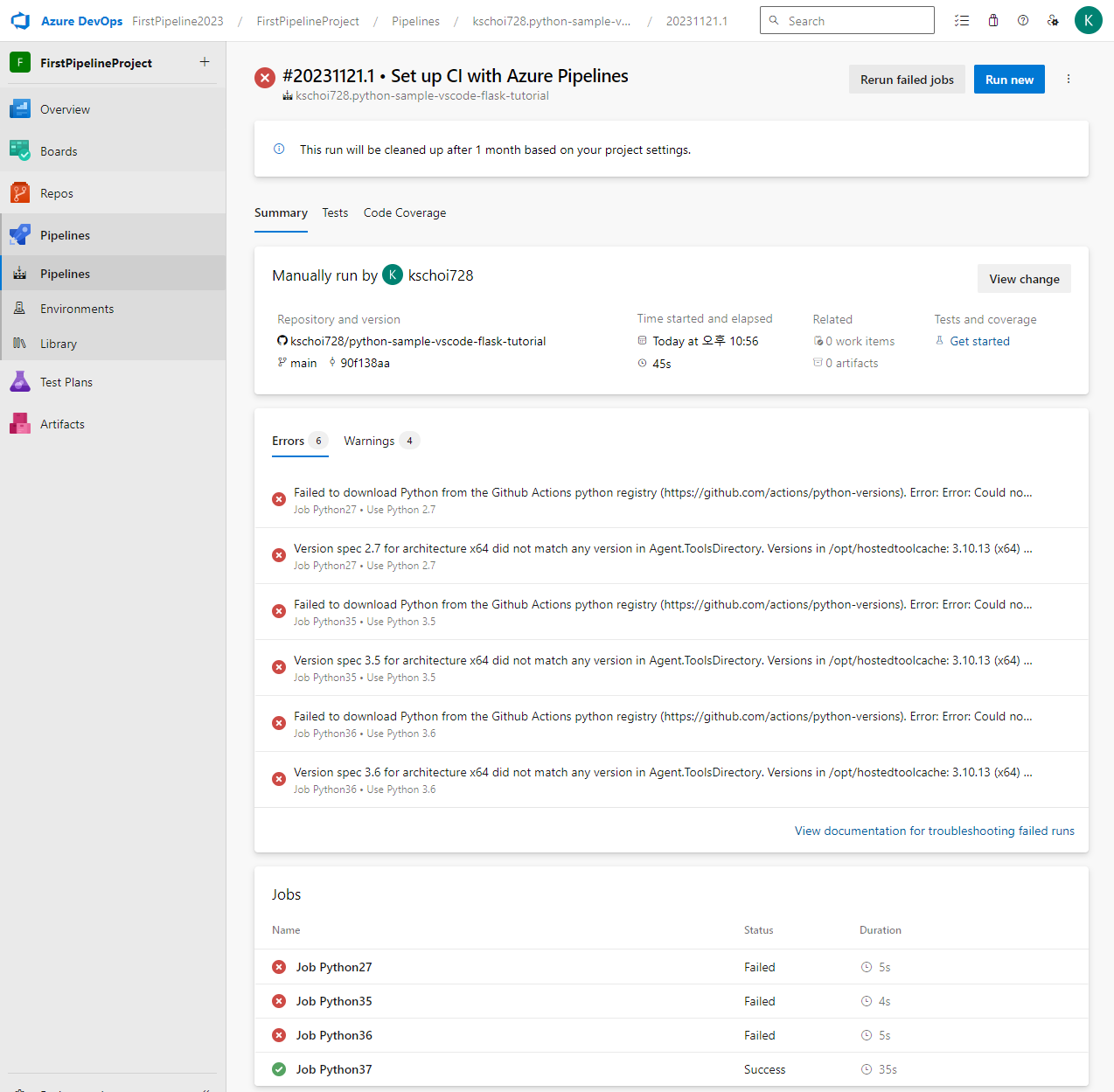Open FirstPipeline2023 breadcrumb
The height and width of the screenshot is (1092, 1114).
tap(178, 21)
